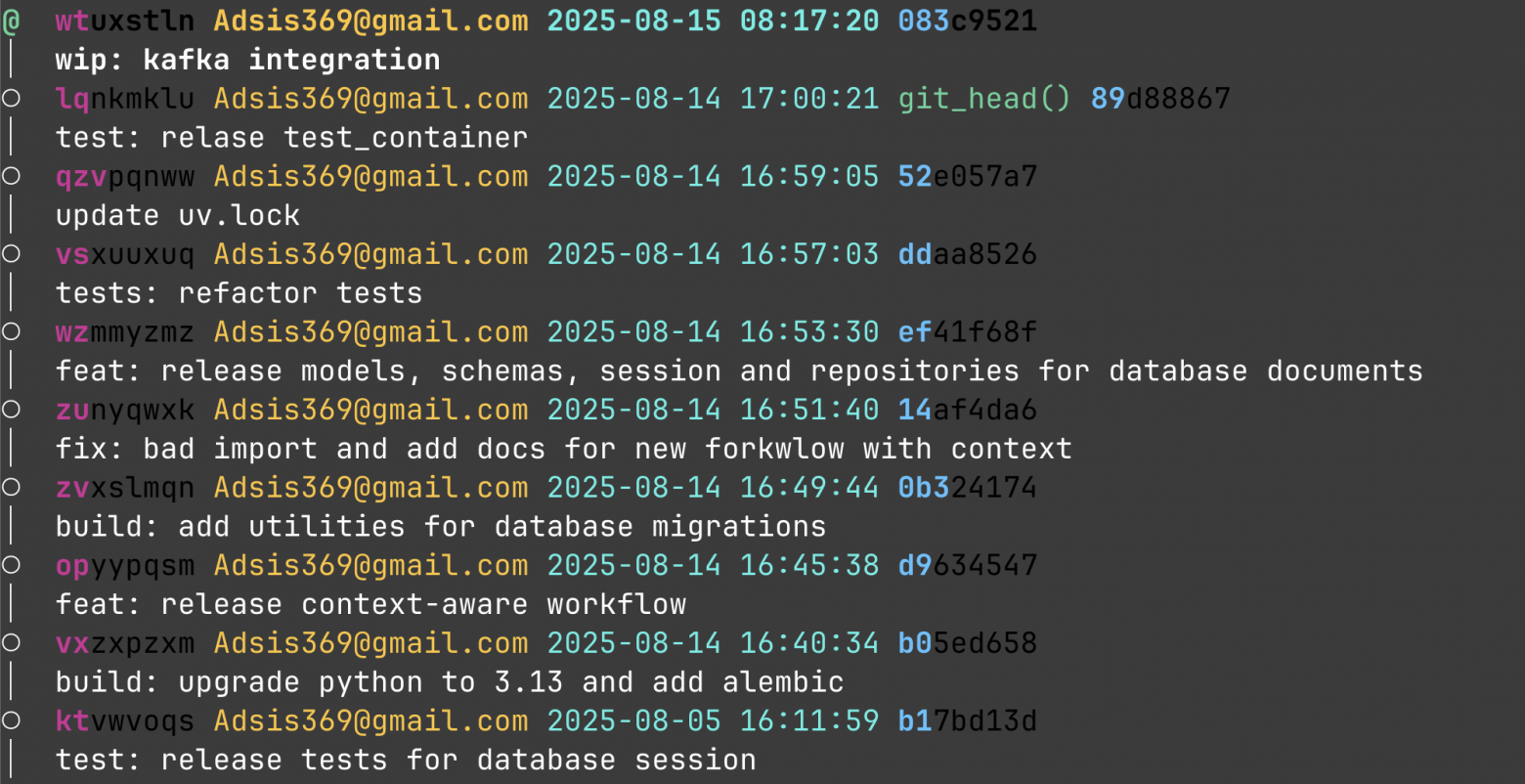Click the git_head() label
Image resolution: width=1525 pixels, height=784 pixels.
click(x=984, y=99)
